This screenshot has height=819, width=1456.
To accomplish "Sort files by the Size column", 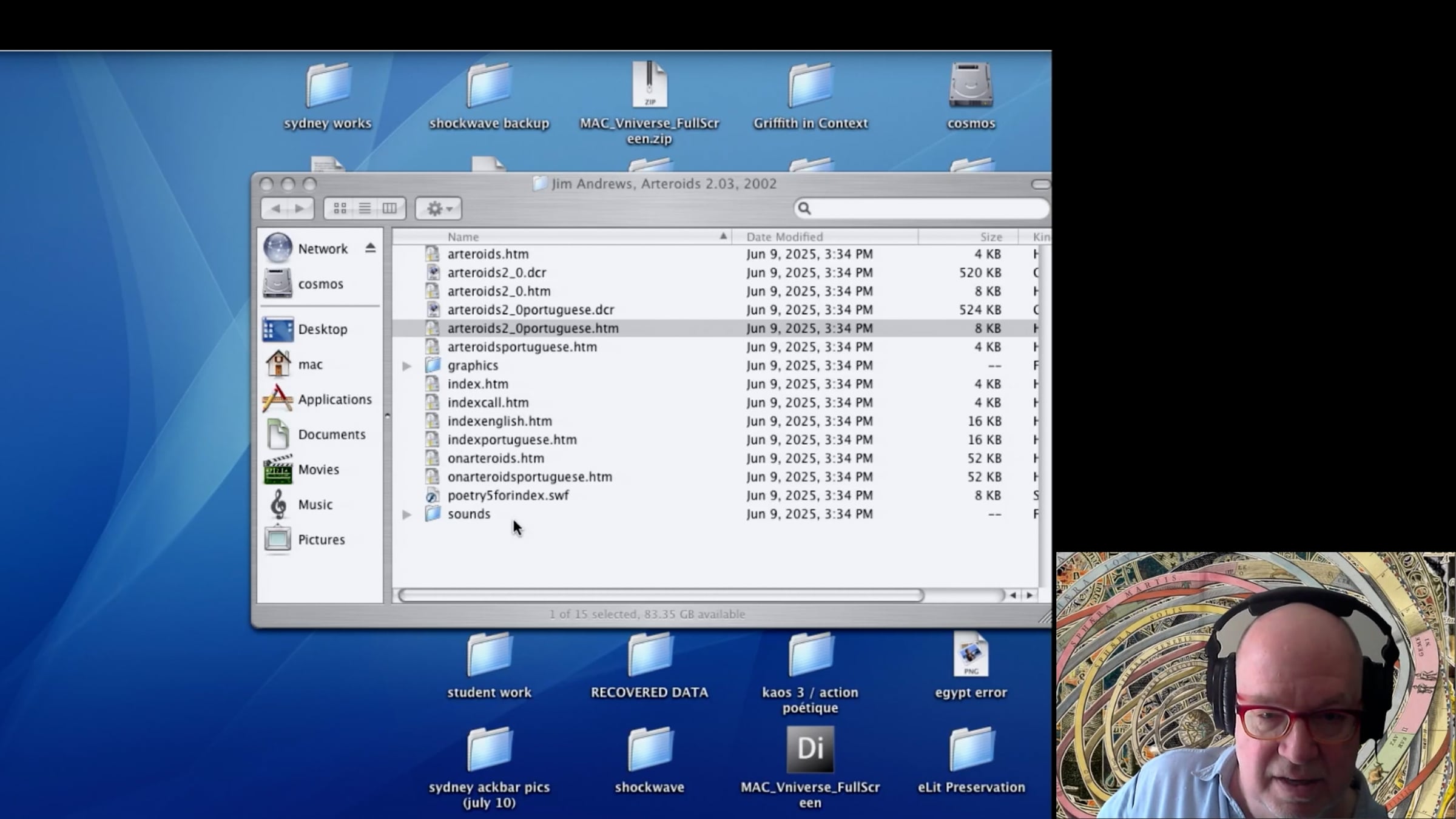I will point(968,237).
